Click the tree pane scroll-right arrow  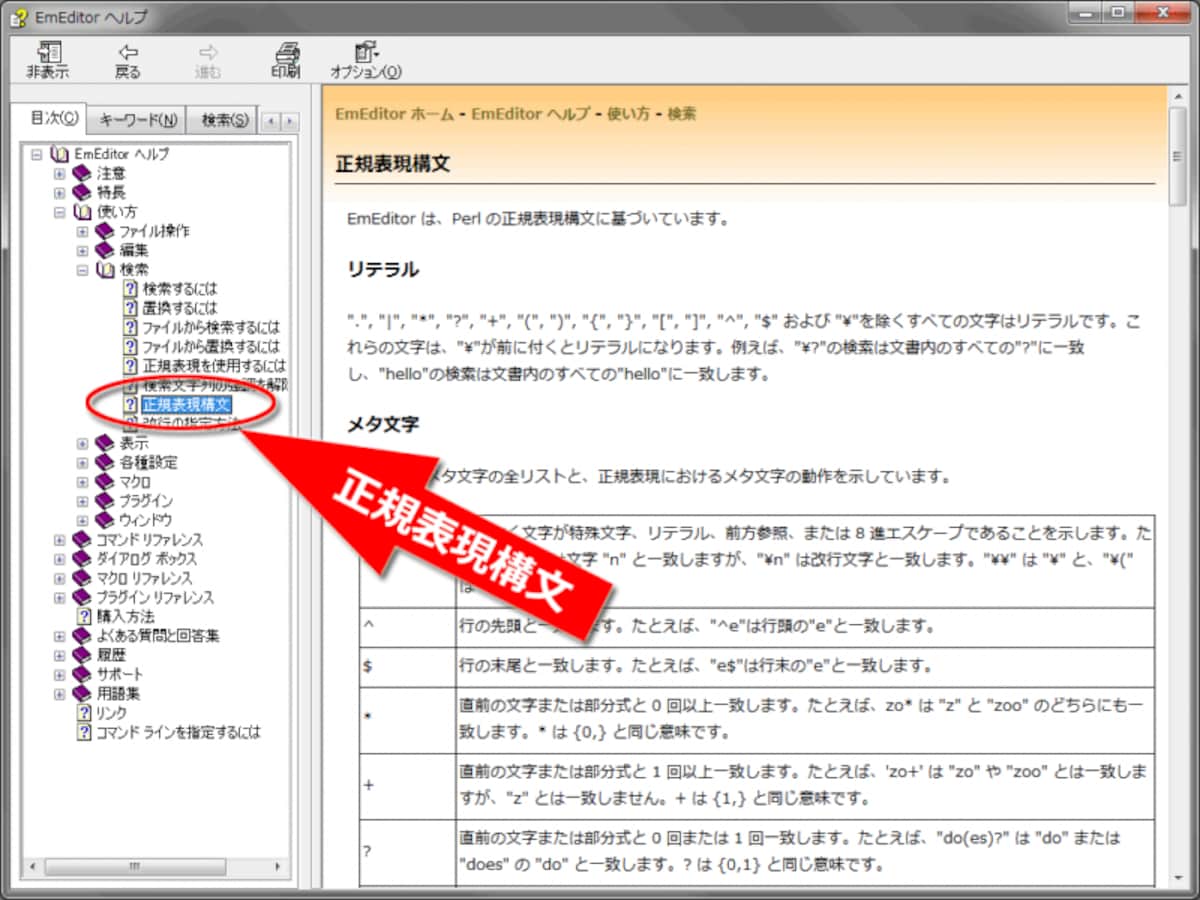tap(278, 867)
